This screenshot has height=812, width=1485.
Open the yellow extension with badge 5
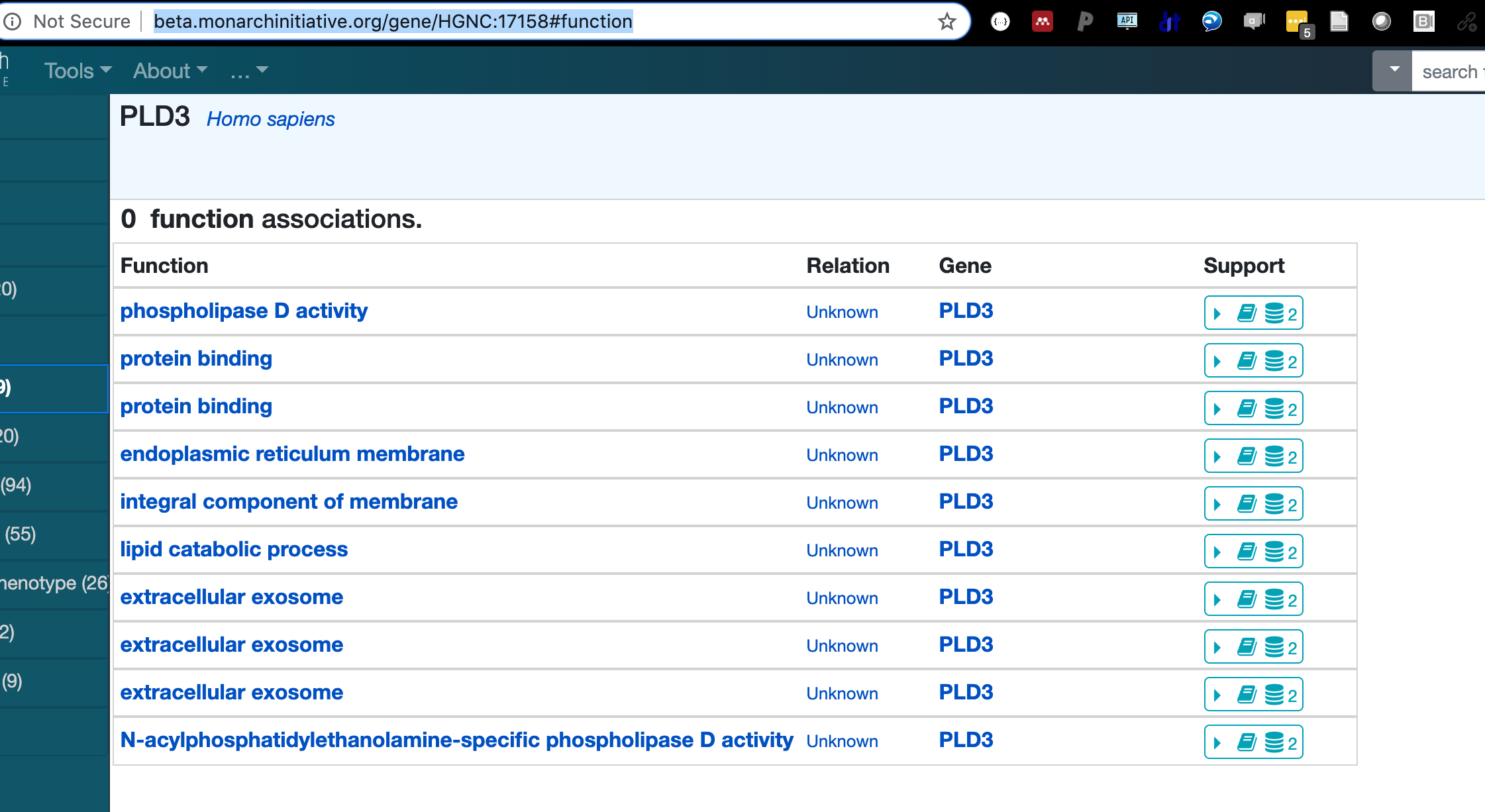click(x=1297, y=22)
